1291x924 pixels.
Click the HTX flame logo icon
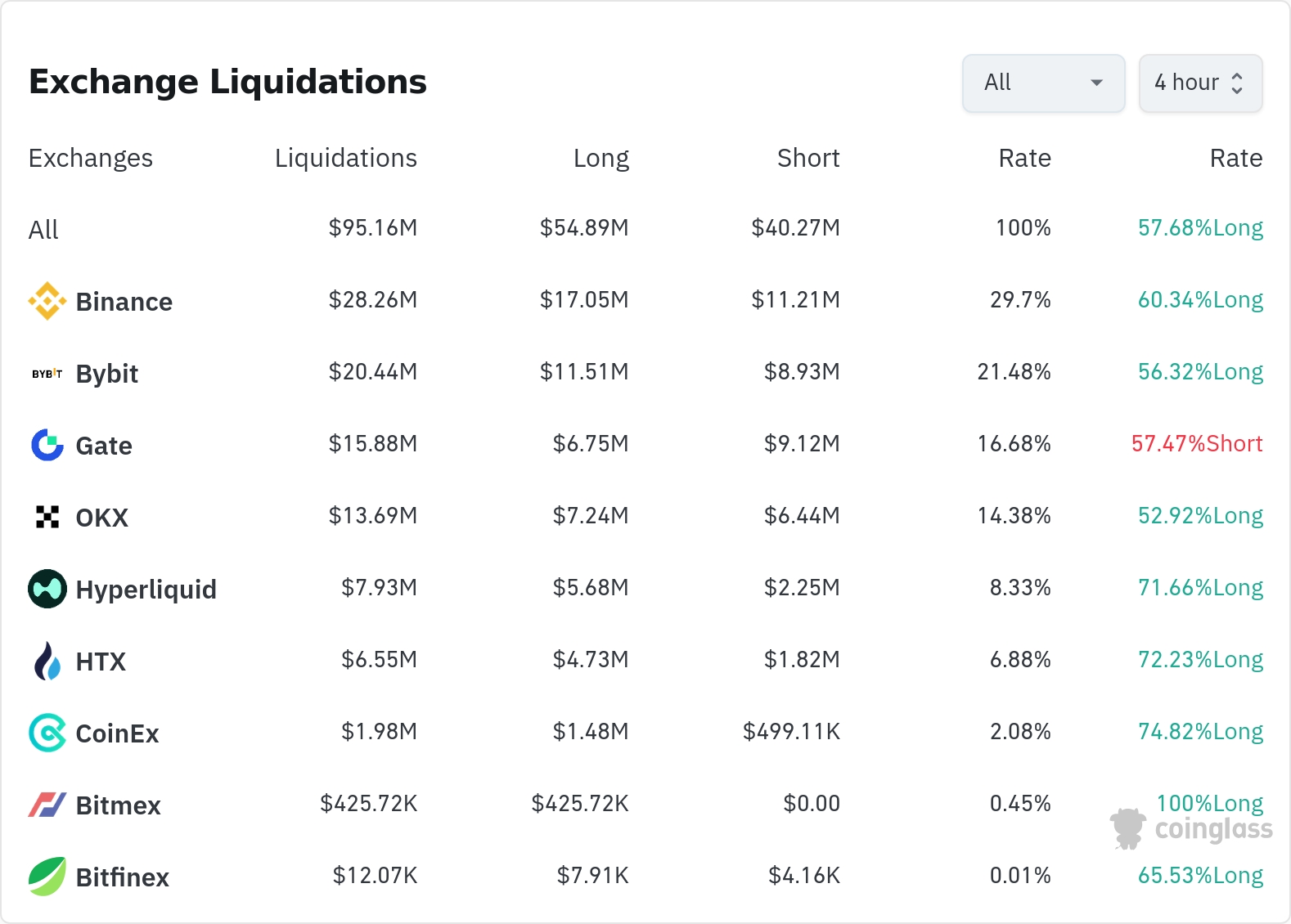click(47, 661)
